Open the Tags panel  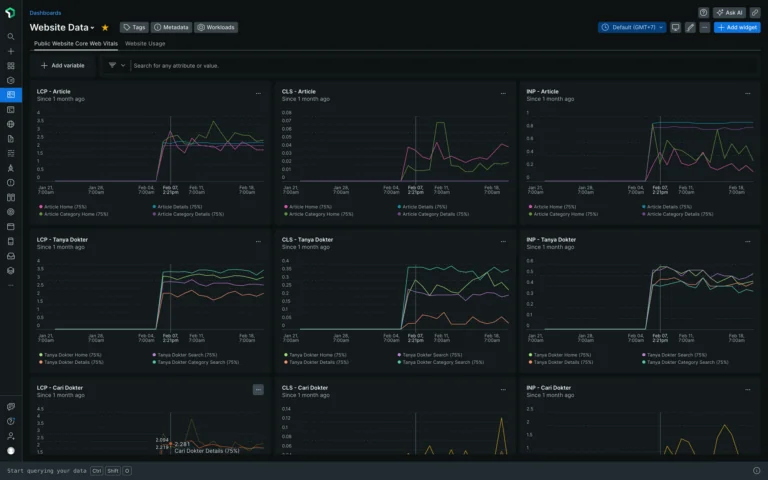pyautogui.click(x=134, y=27)
